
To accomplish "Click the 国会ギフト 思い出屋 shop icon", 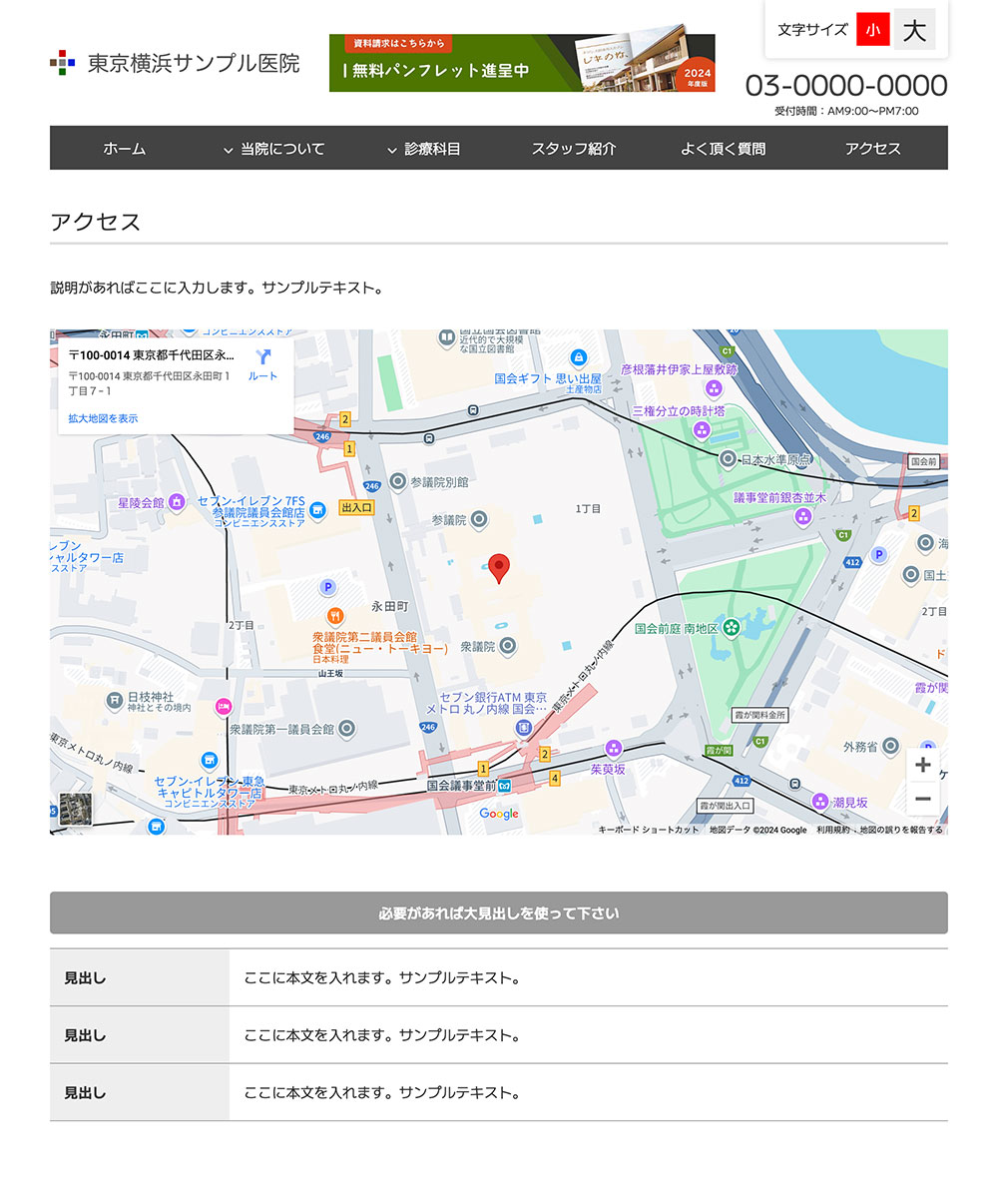I will (x=579, y=357).
